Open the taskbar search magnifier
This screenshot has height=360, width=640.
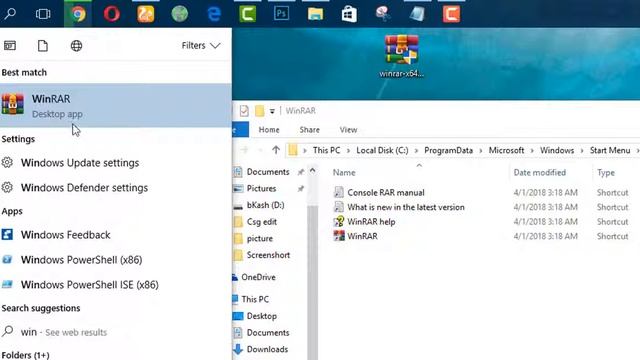[x=10, y=14]
